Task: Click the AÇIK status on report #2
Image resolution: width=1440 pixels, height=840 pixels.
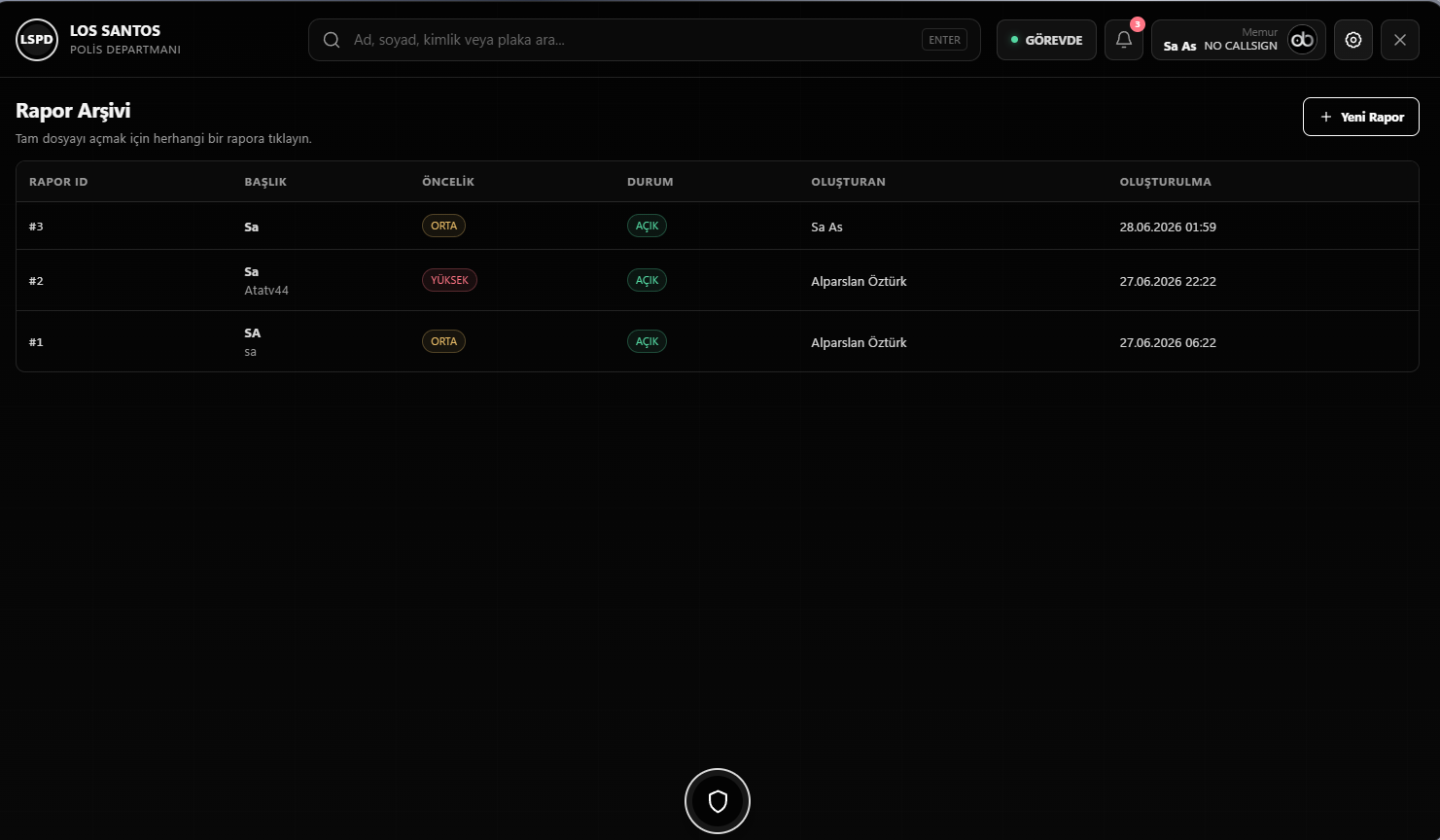Action: [647, 280]
